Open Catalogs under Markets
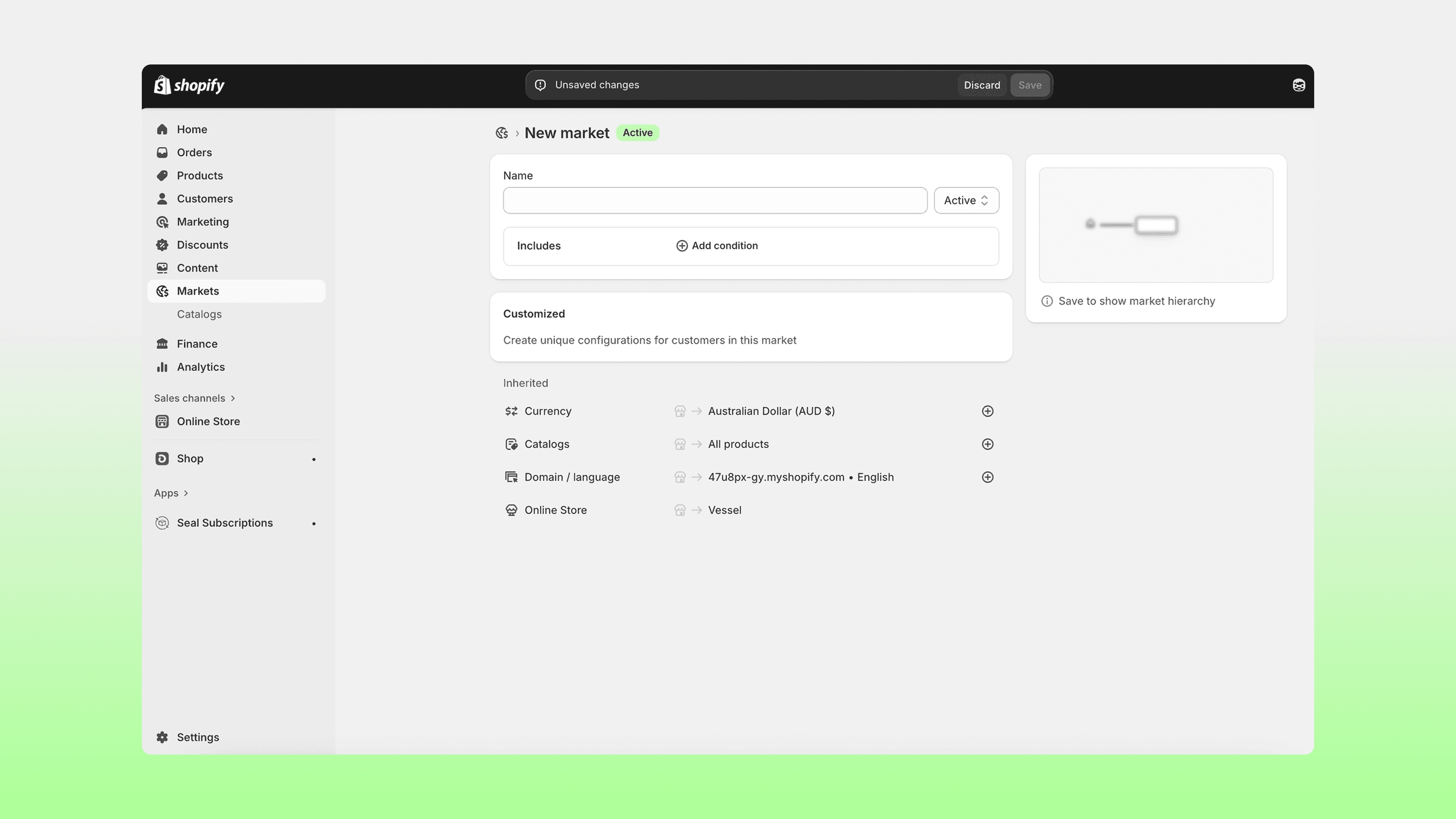This screenshot has height=819, width=1456. point(199,314)
